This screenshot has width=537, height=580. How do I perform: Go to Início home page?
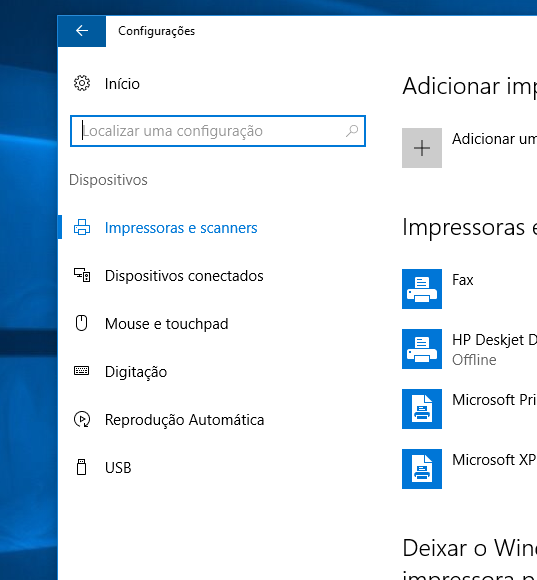tap(122, 84)
